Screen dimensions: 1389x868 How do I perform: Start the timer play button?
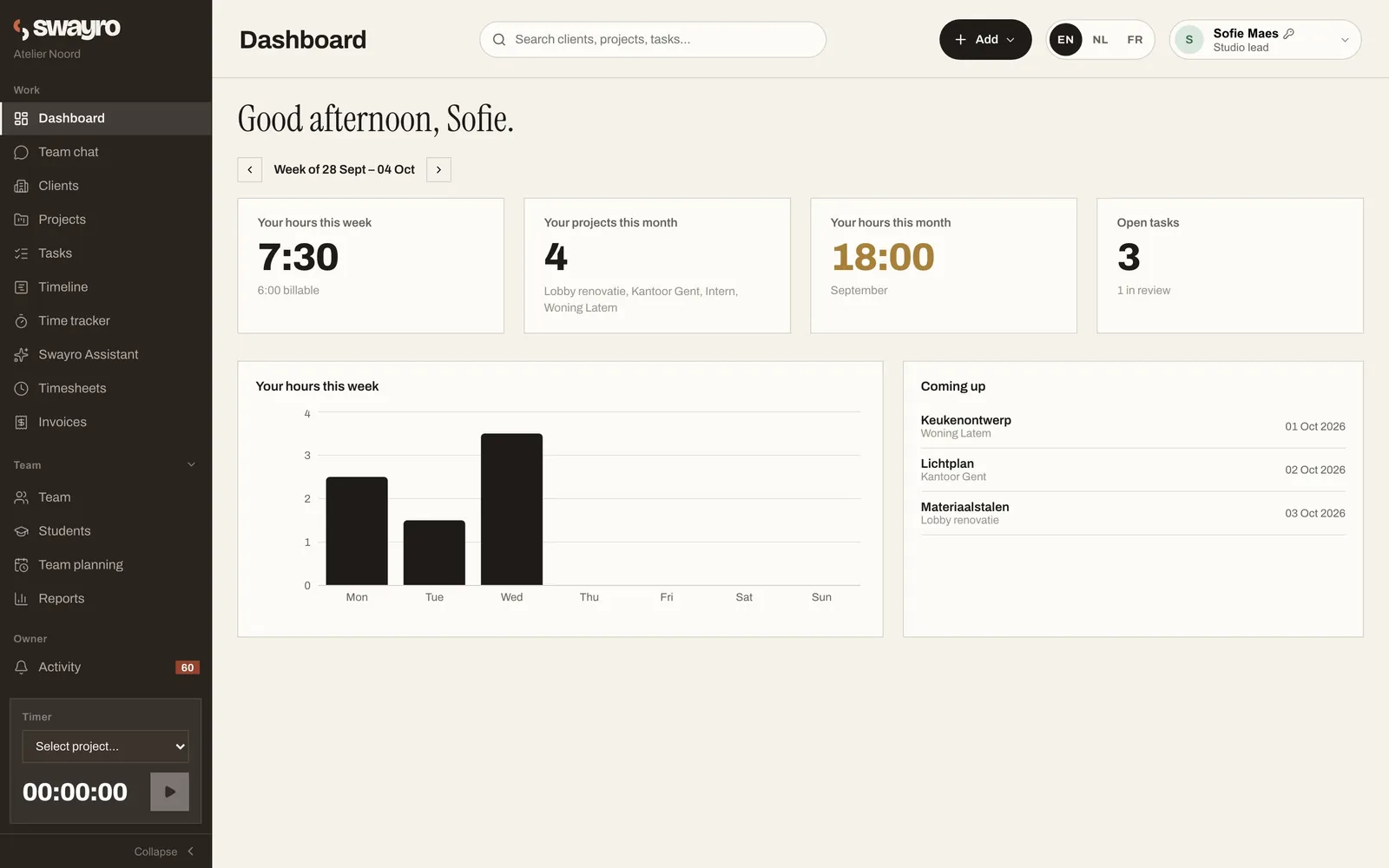169,792
